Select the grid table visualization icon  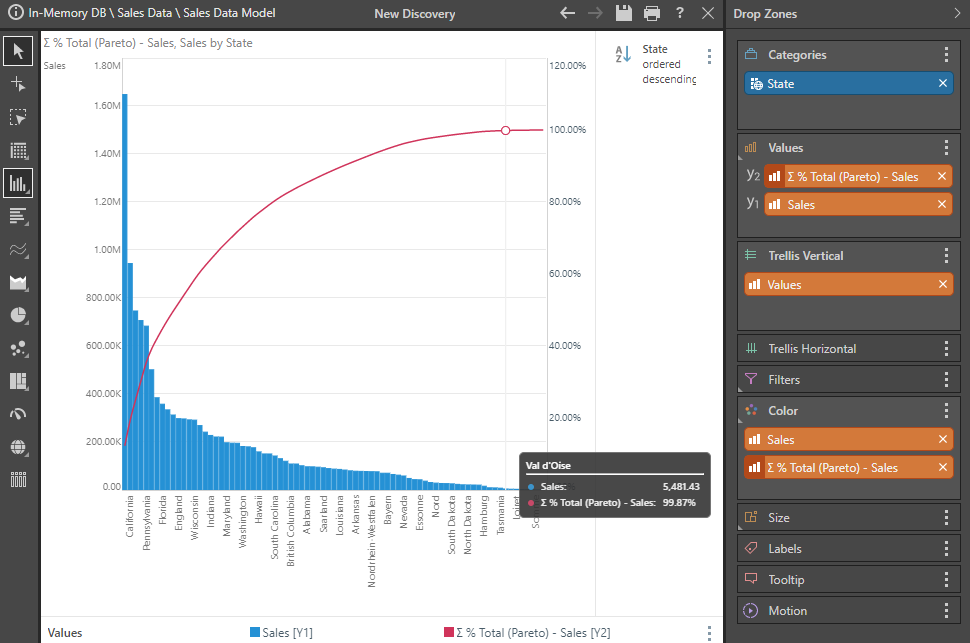coord(18,150)
